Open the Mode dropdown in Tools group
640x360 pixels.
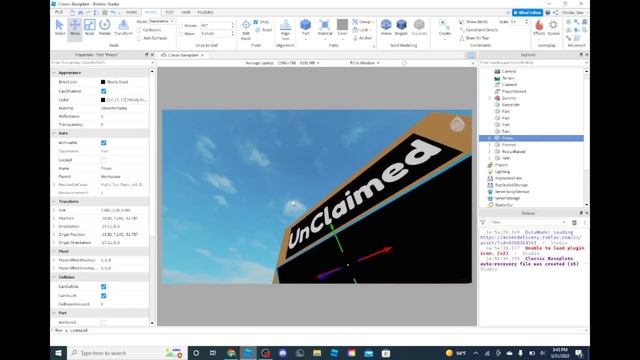[x=162, y=21]
